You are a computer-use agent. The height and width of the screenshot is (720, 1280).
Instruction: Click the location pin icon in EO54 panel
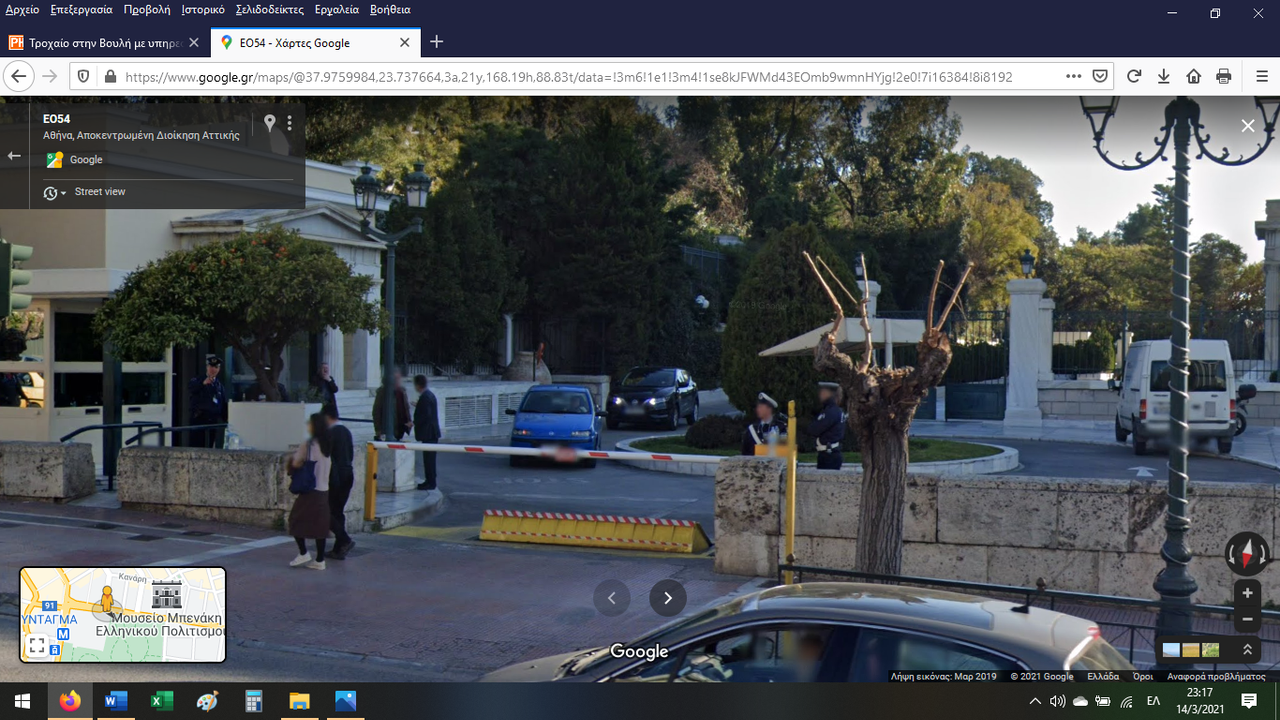(x=269, y=123)
